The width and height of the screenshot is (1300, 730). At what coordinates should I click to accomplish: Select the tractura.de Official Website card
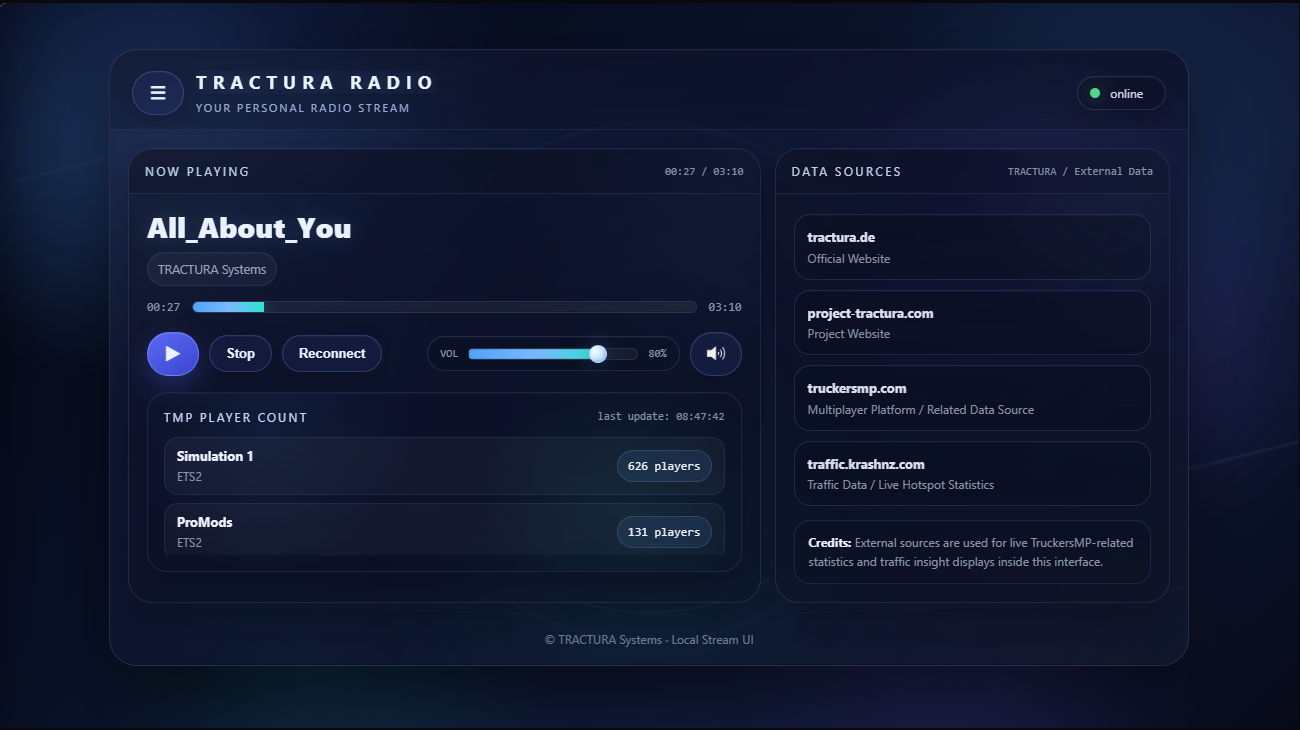click(x=971, y=247)
